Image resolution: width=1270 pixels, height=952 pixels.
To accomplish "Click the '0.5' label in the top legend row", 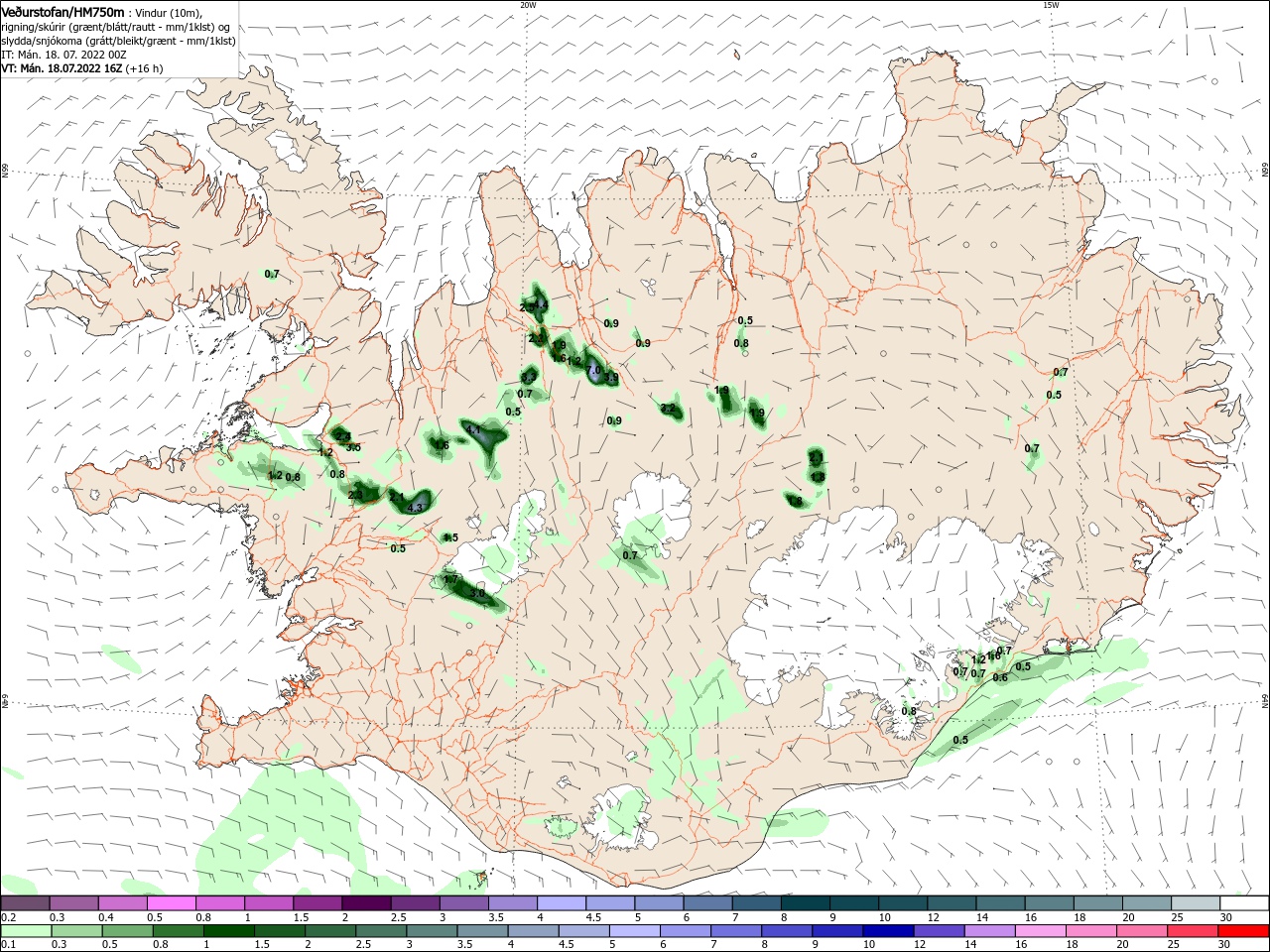I will [x=155, y=918].
